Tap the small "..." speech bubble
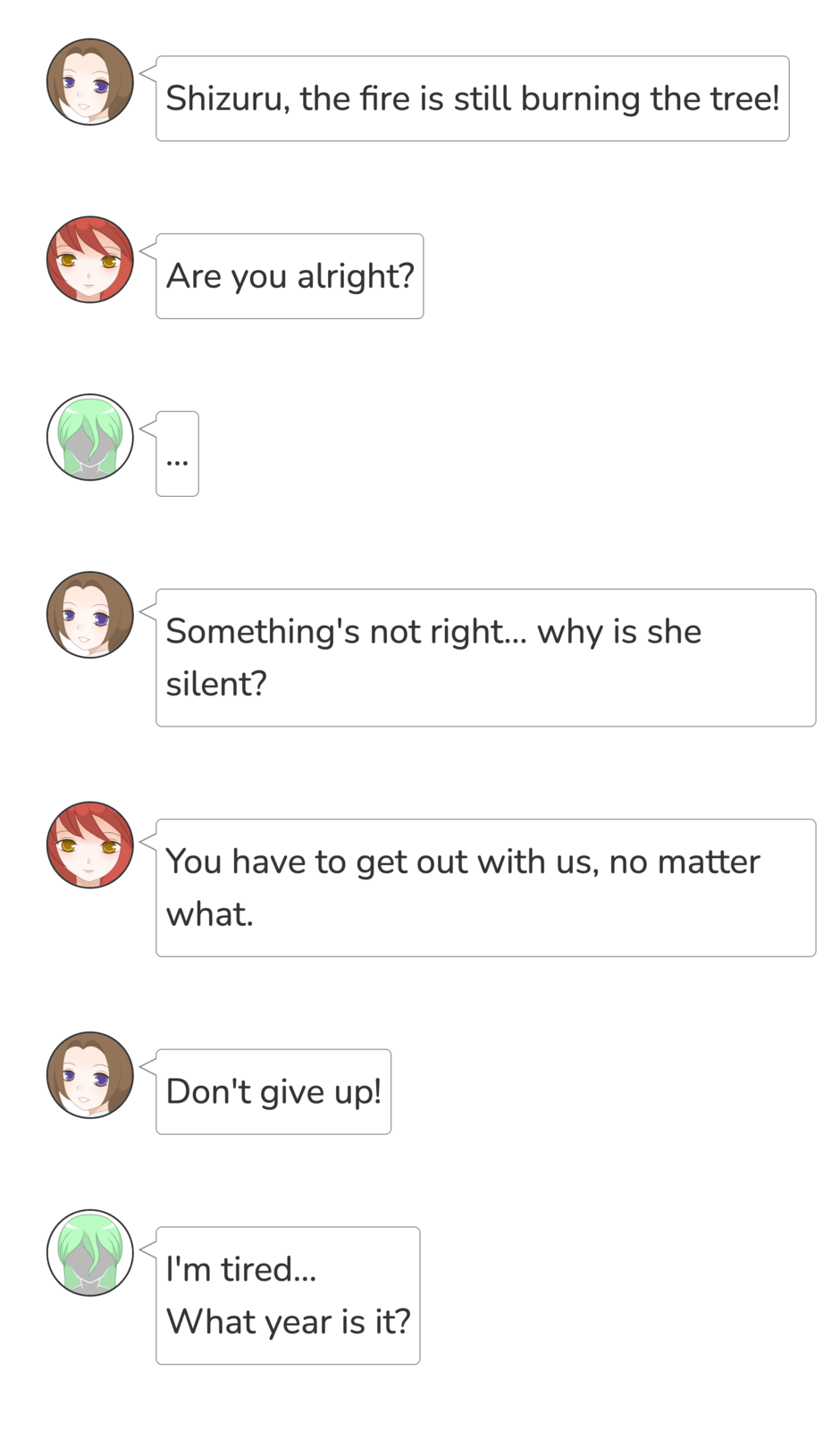 click(177, 454)
